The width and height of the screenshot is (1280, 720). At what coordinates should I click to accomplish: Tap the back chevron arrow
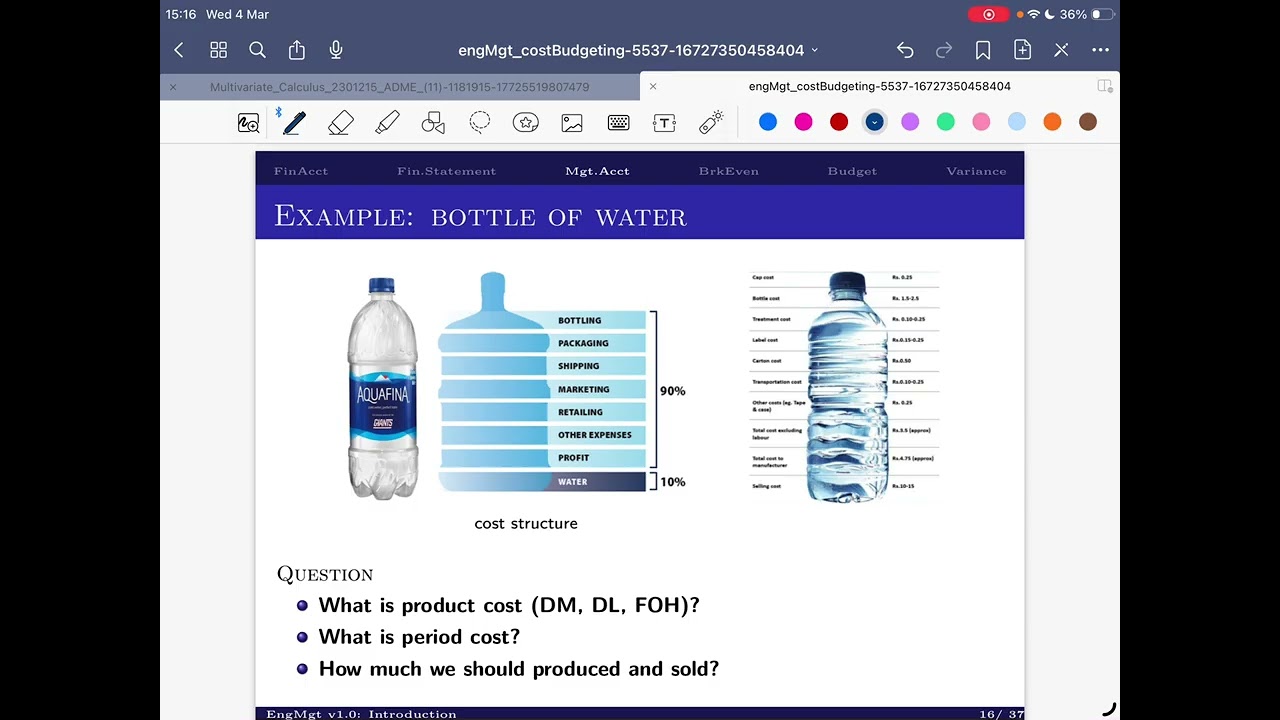179,50
